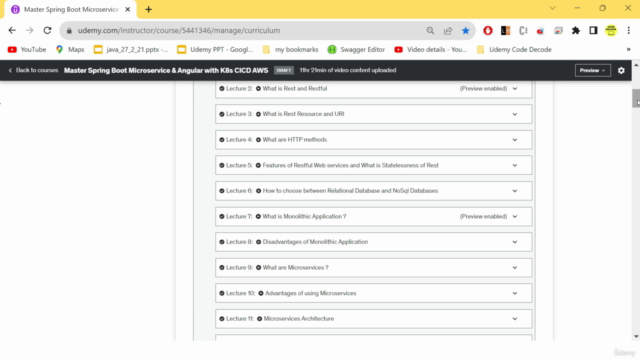Open my bookmarks folder

tap(290, 49)
